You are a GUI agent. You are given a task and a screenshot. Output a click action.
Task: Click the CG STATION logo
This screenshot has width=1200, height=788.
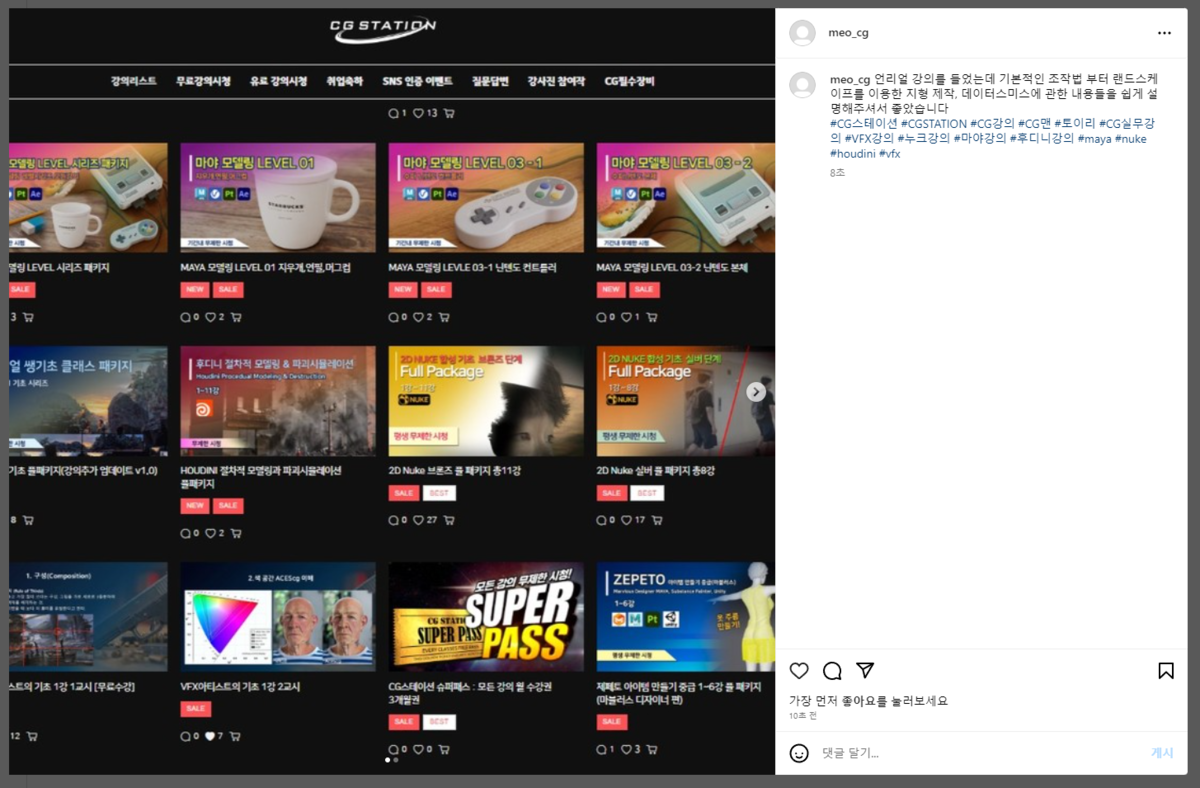(x=383, y=31)
